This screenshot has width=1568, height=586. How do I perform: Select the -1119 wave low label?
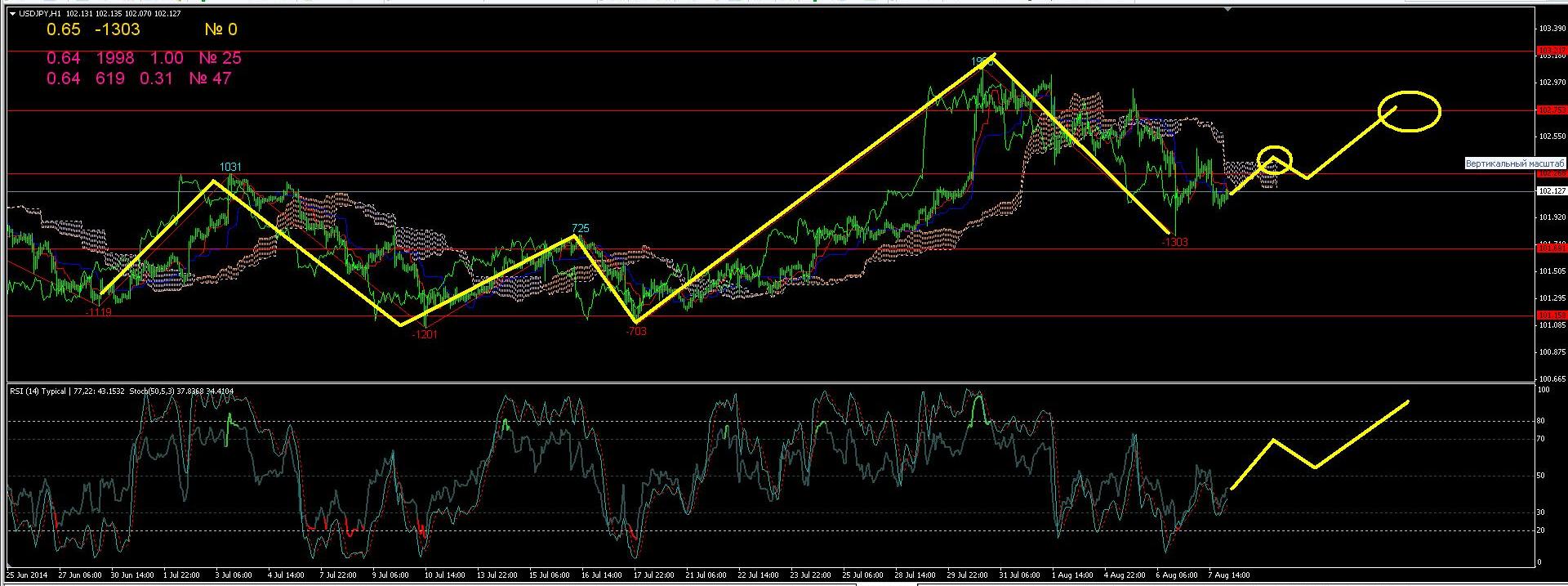(x=98, y=312)
